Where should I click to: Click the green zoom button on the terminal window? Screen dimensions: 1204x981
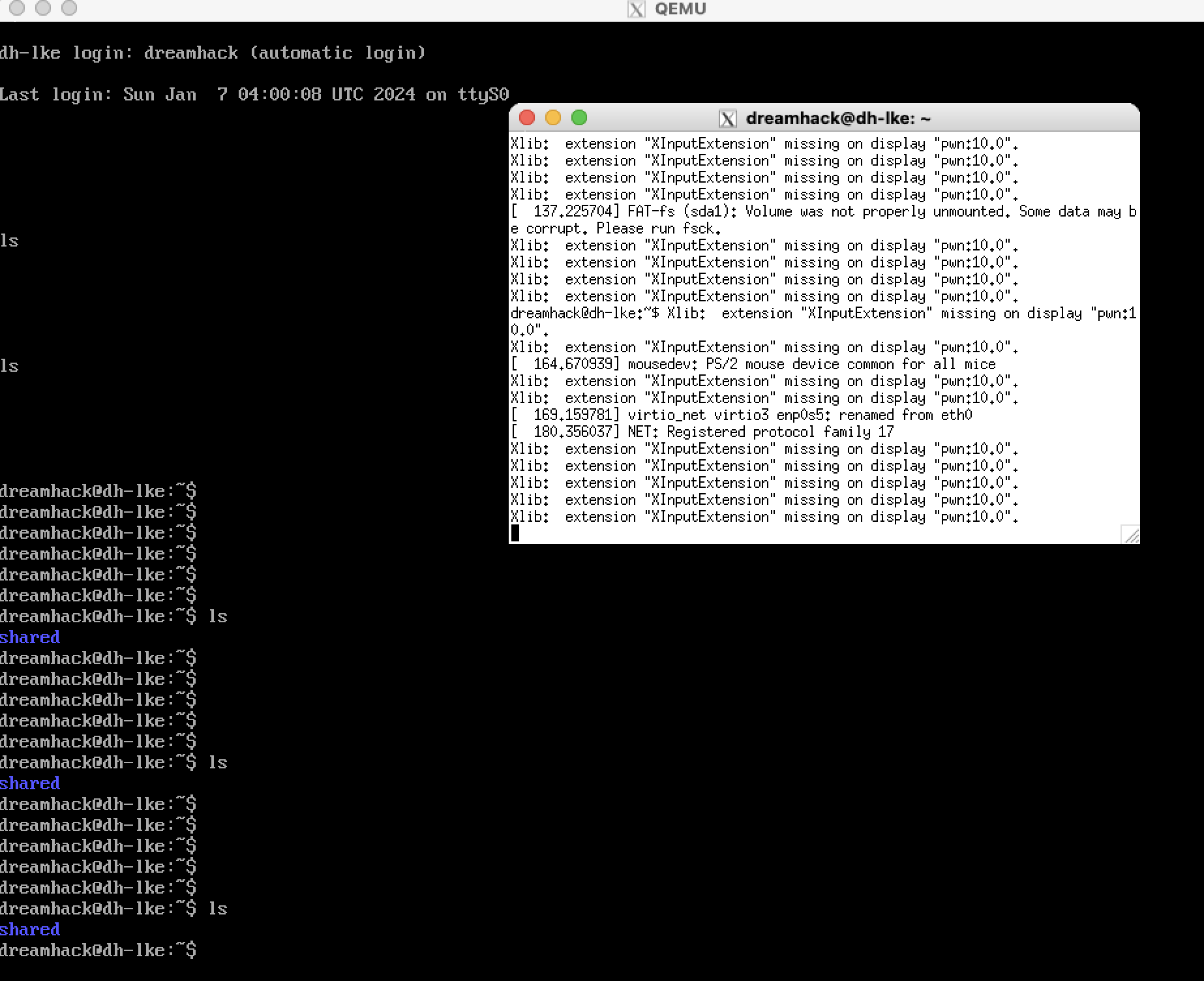(580, 118)
